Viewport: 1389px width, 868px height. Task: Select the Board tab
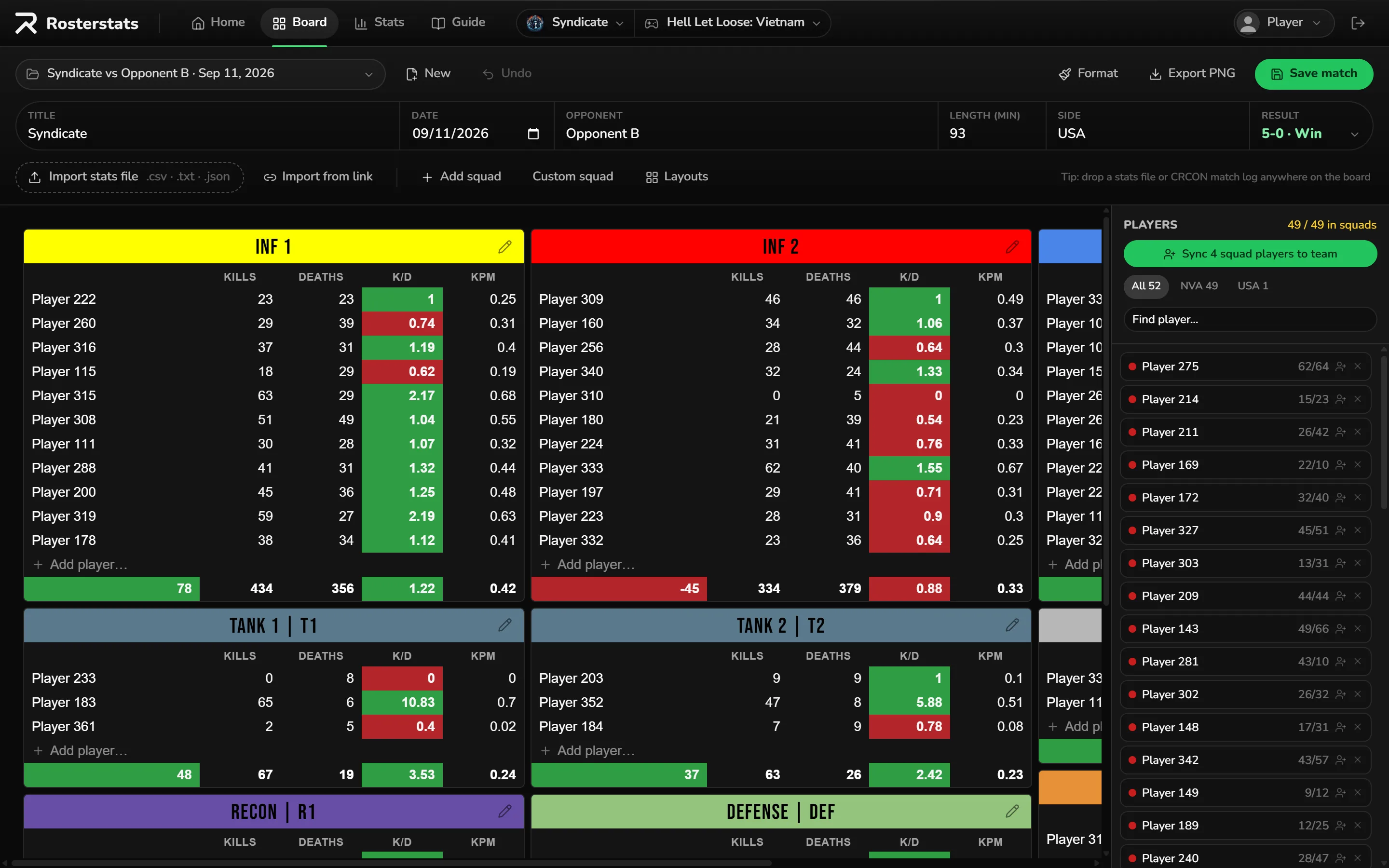pos(300,23)
